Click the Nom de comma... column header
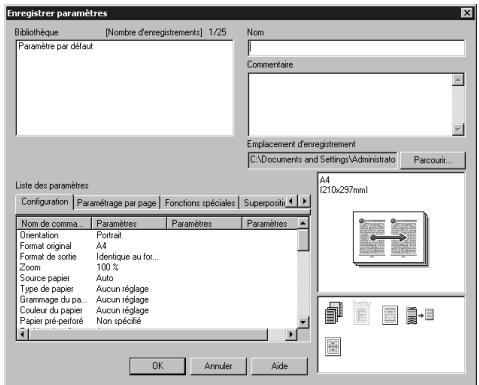Viewport: 479px width, 385px height. click(x=54, y=223)
